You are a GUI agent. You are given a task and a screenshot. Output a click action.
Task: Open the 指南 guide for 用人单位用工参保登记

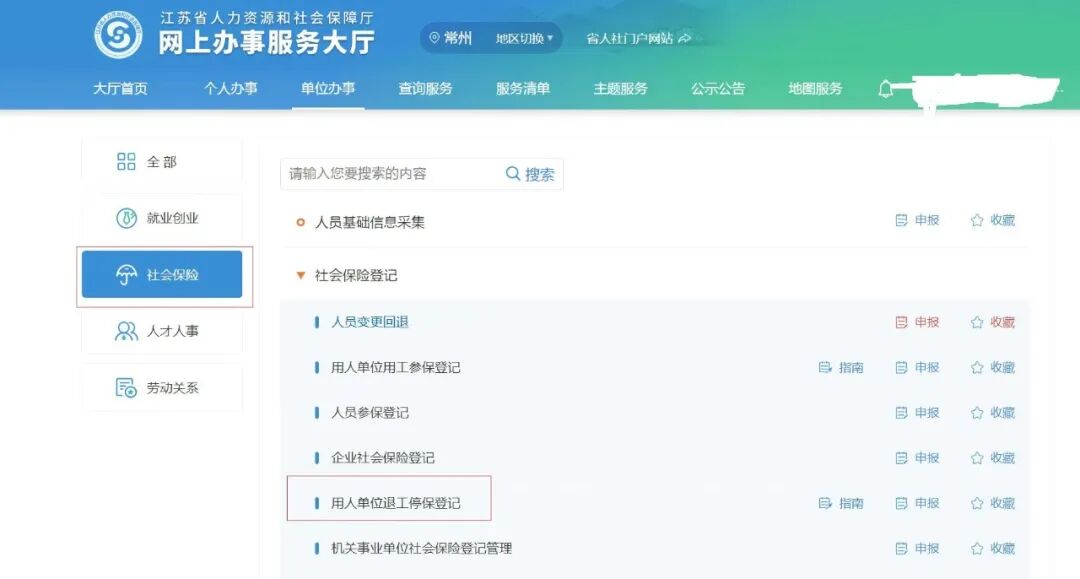pos(840,367)
